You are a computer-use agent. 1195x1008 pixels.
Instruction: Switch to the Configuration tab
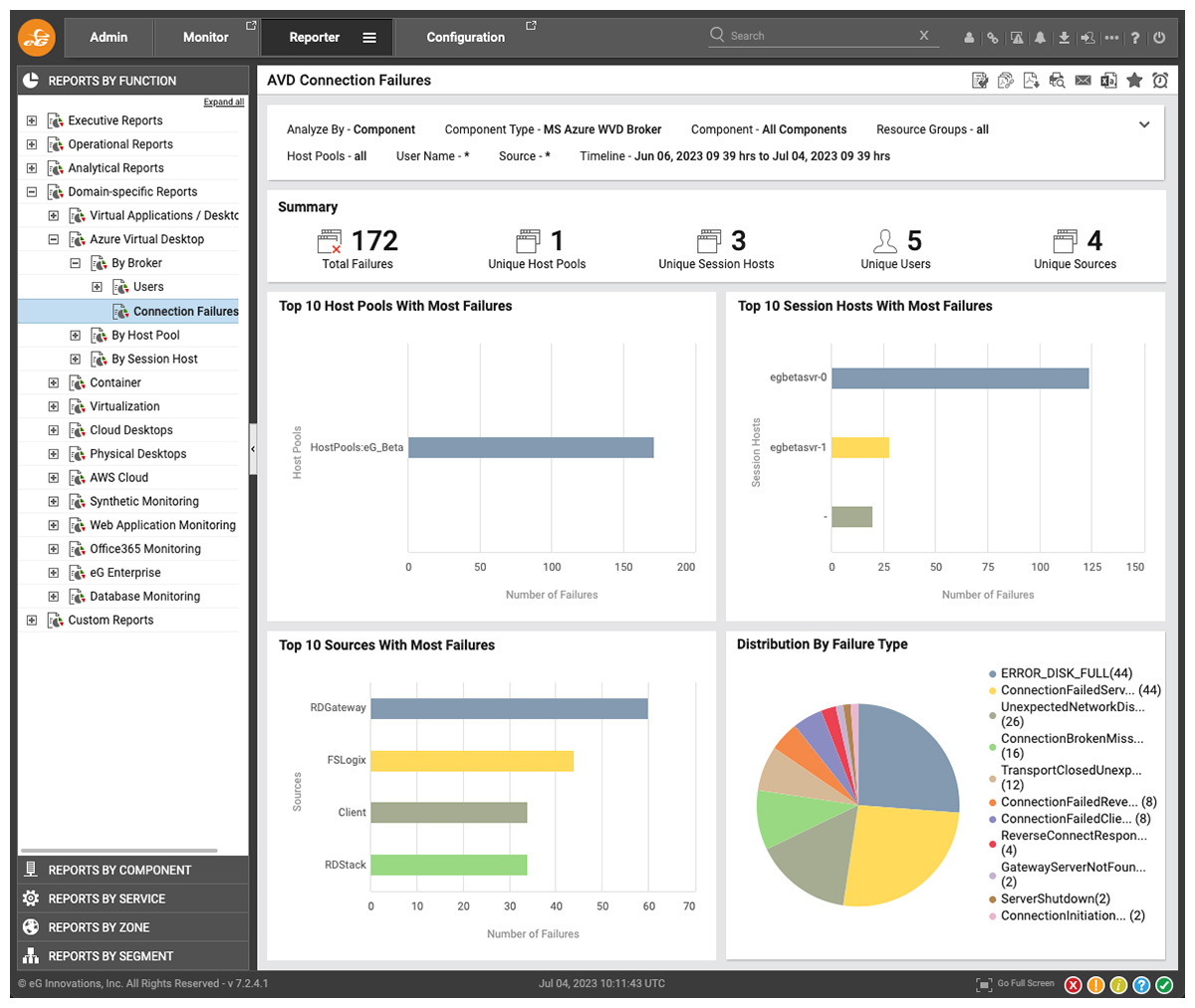pos(466,37)
